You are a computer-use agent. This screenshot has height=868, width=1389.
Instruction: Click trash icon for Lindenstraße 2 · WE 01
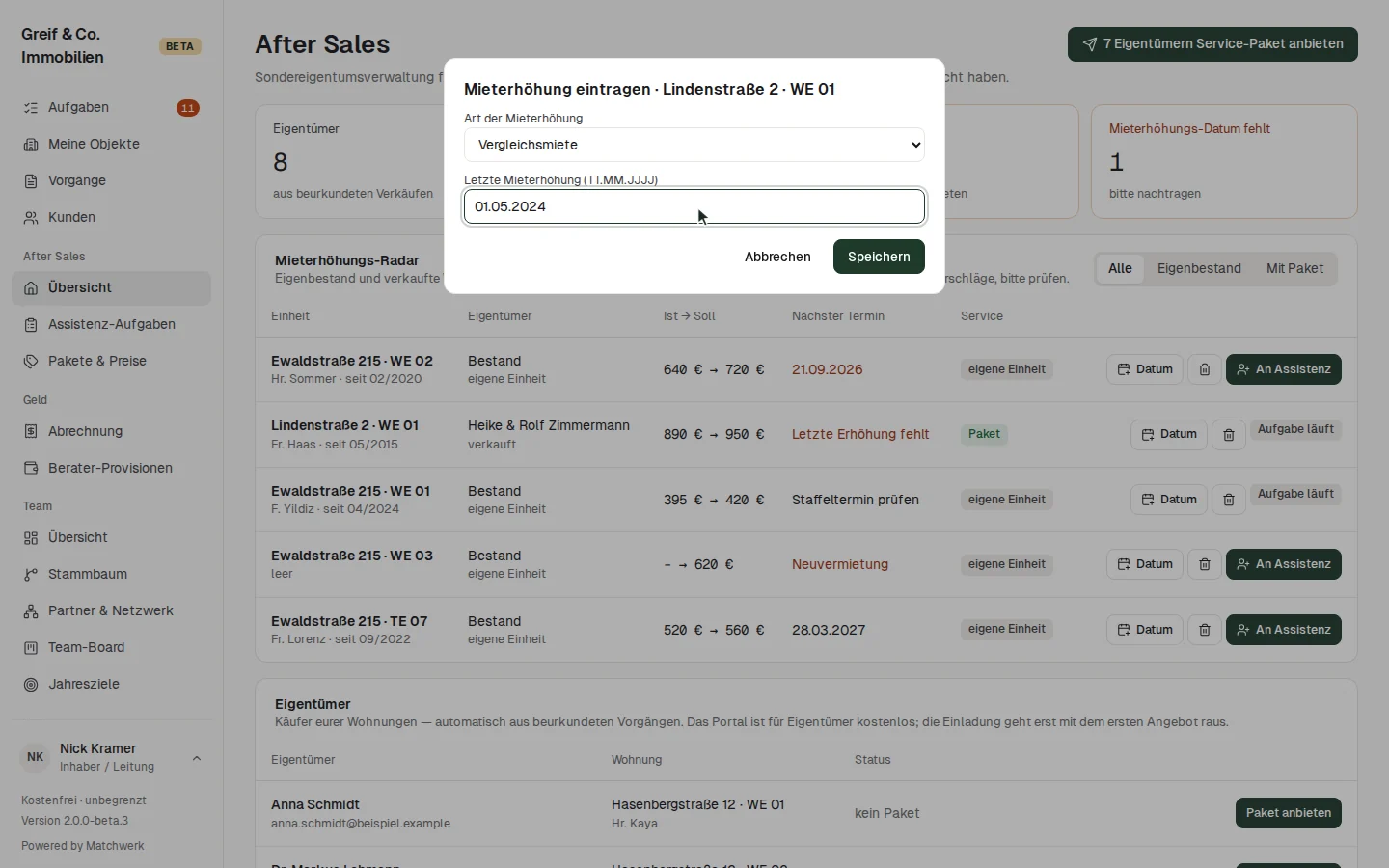click(1229, 435)
